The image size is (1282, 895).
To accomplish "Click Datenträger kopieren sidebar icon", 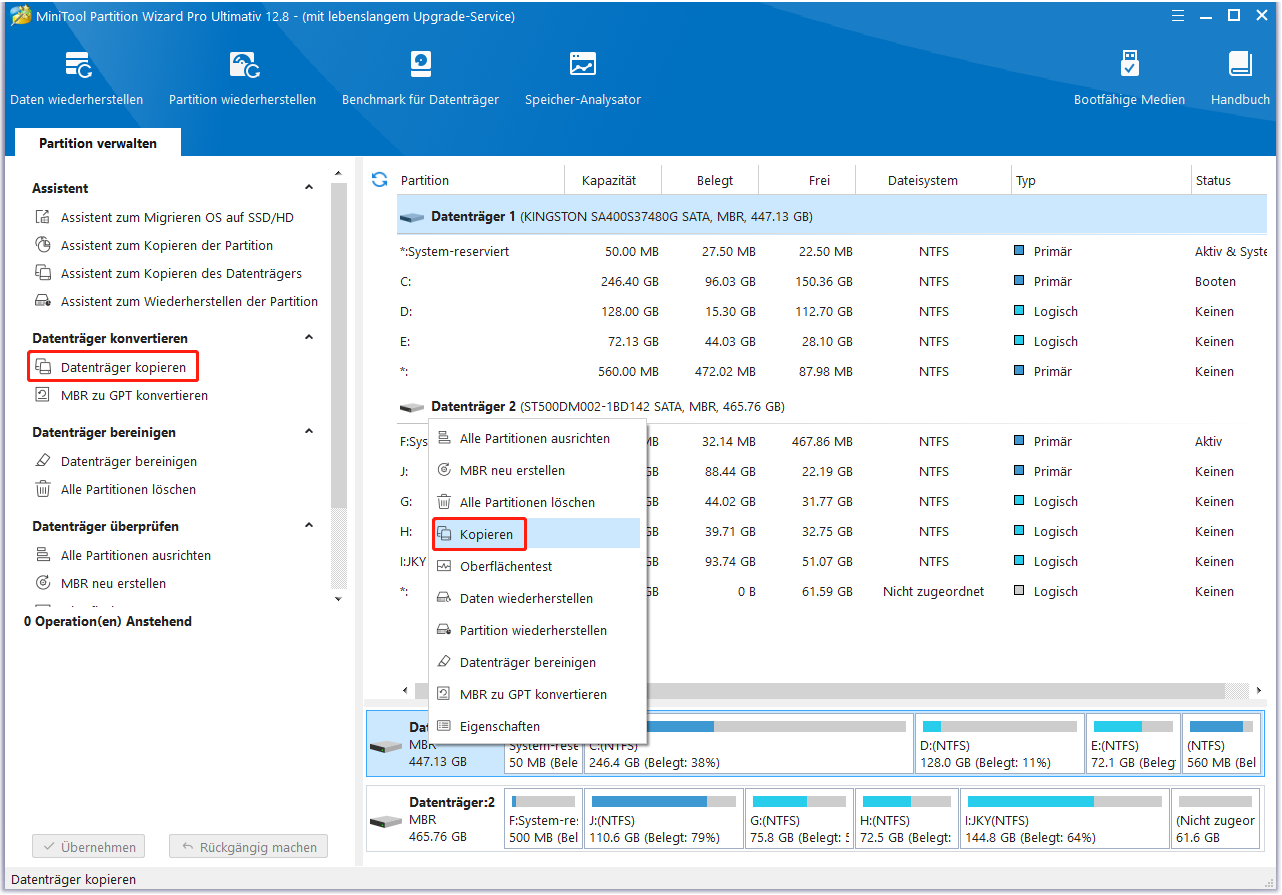I will pos(43,367).
